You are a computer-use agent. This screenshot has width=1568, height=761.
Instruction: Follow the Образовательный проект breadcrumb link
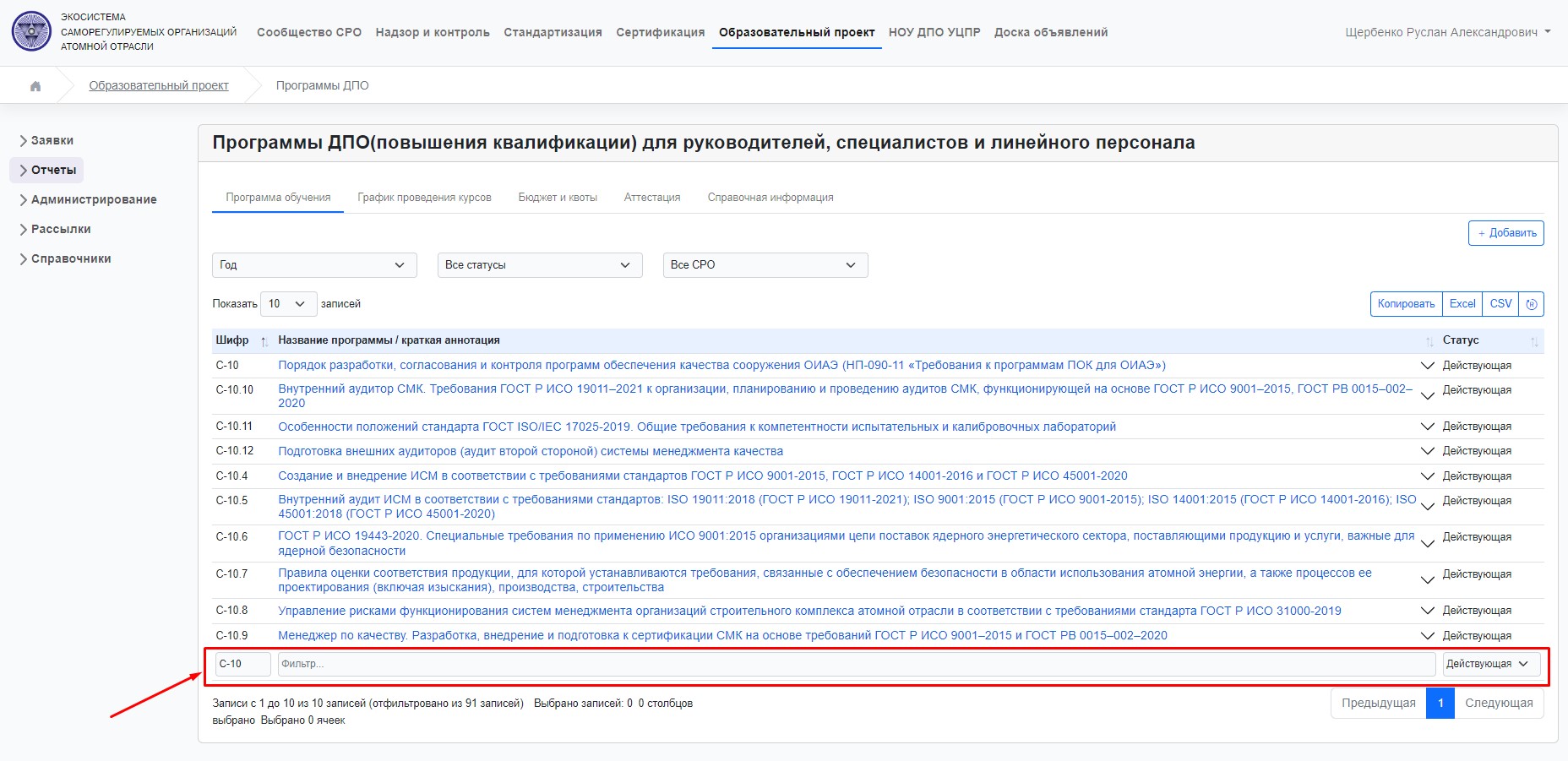[159, 86]
